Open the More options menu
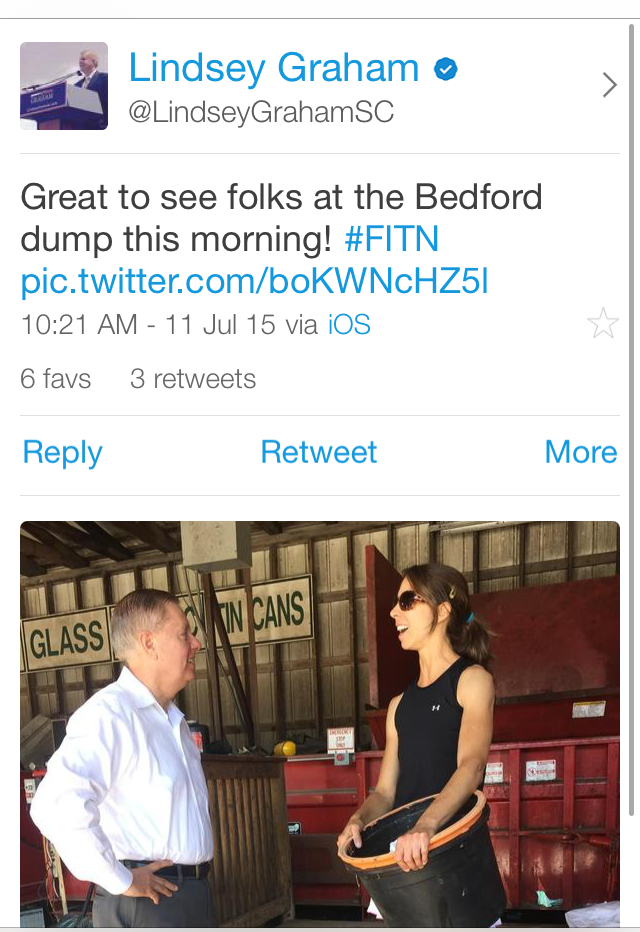Screen dimensions: 640x932 coord(580,452)
